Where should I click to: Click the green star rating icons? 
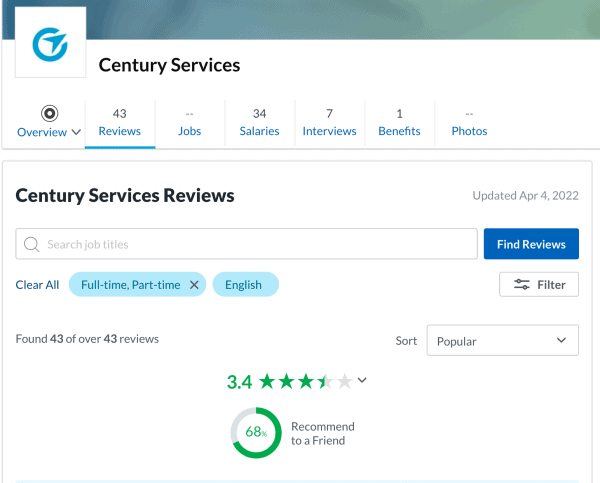tap(305, 381)
